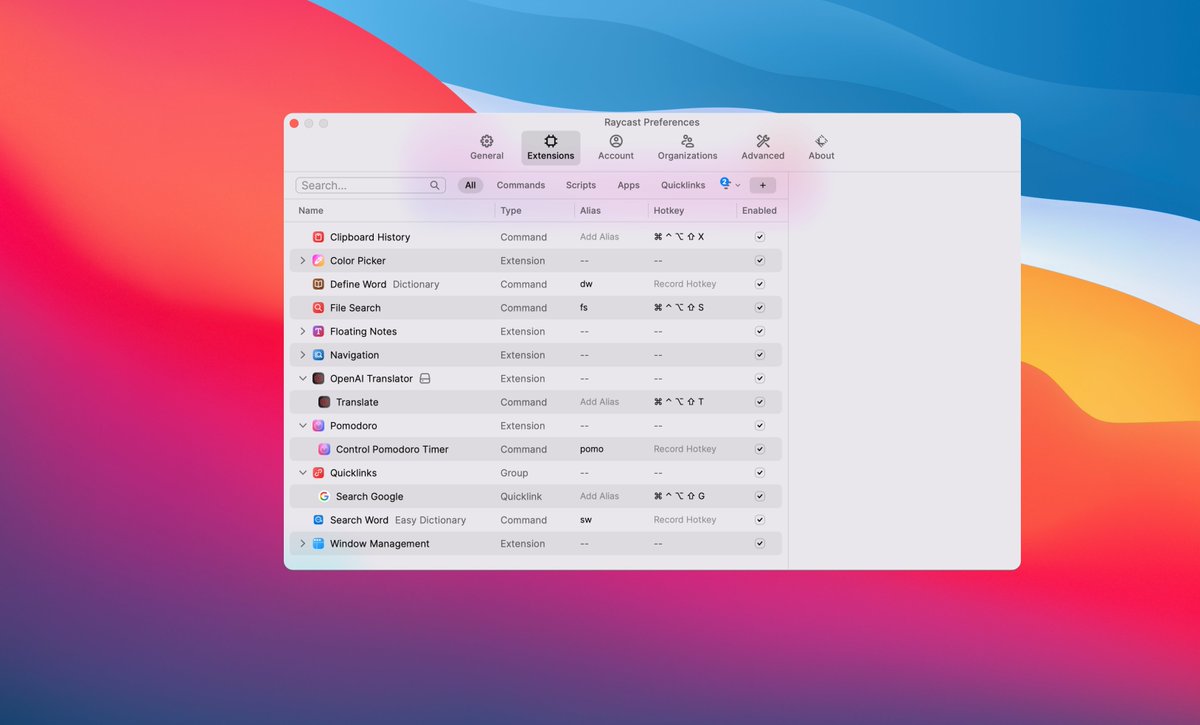Click the plus add button
Screen dimensions: 1200x725
(762, 185)
